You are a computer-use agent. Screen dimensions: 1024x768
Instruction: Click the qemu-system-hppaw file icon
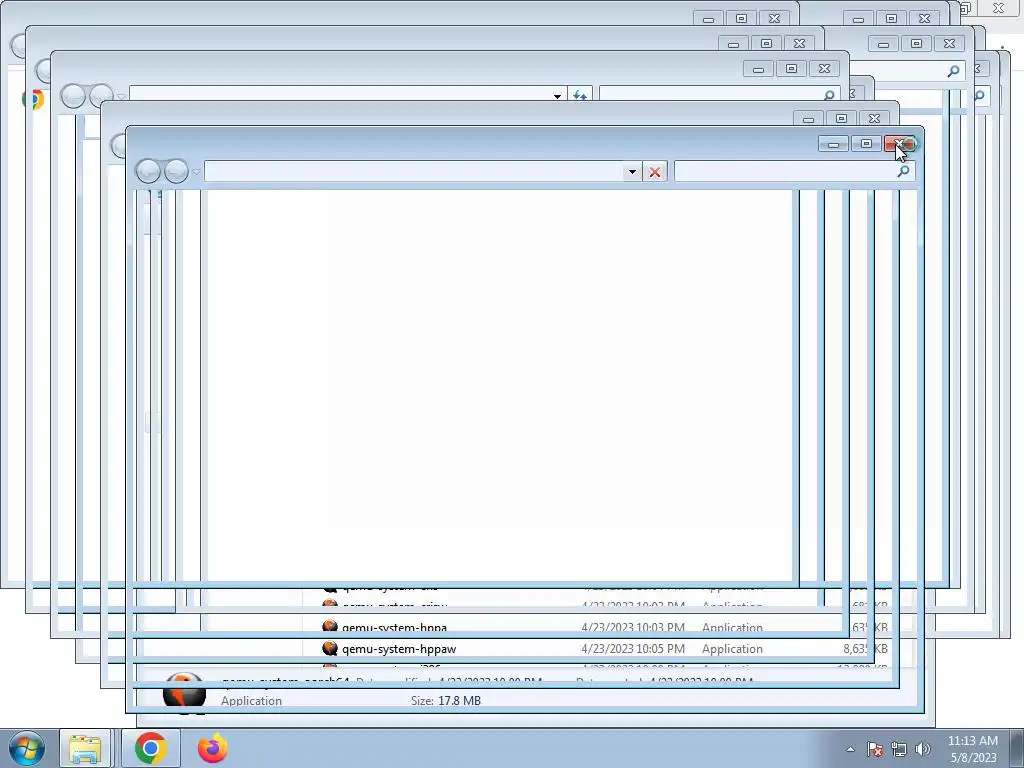tap(330, 648)
